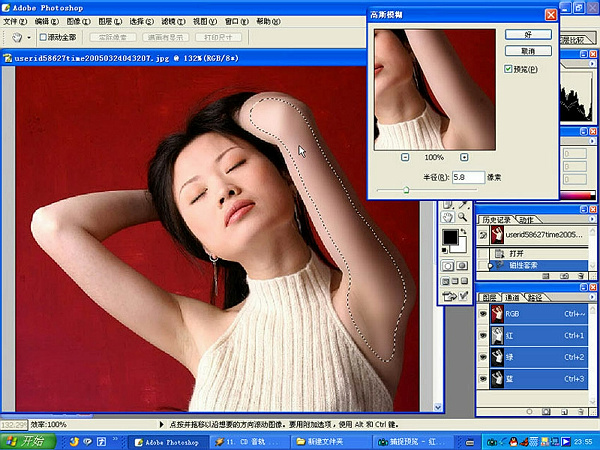This screenshot has width=600, height=450.
Task: Enable the 滚动全部 checkbox
Action: coord(43,37)
